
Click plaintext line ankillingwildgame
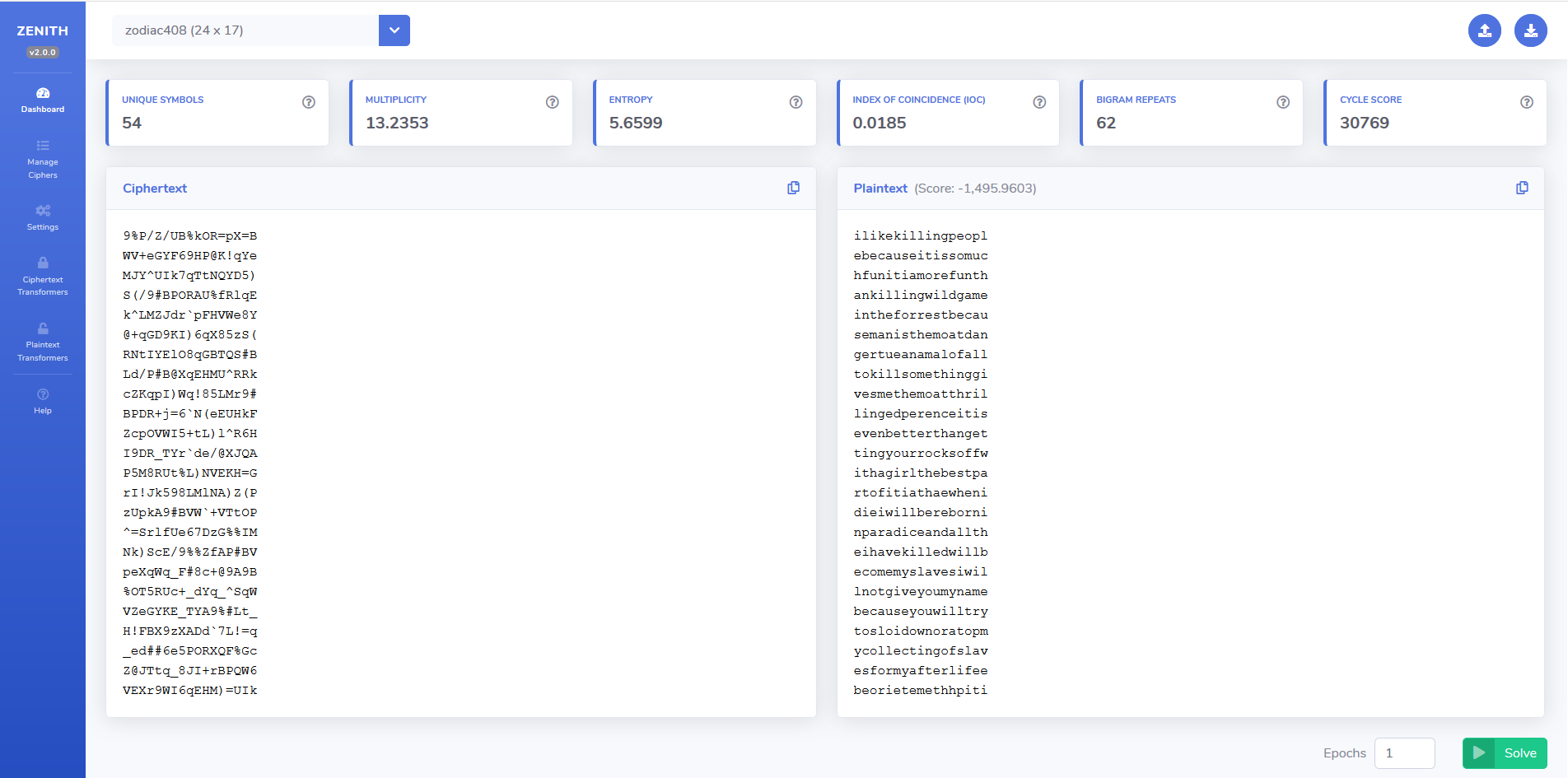pos(921,296)
